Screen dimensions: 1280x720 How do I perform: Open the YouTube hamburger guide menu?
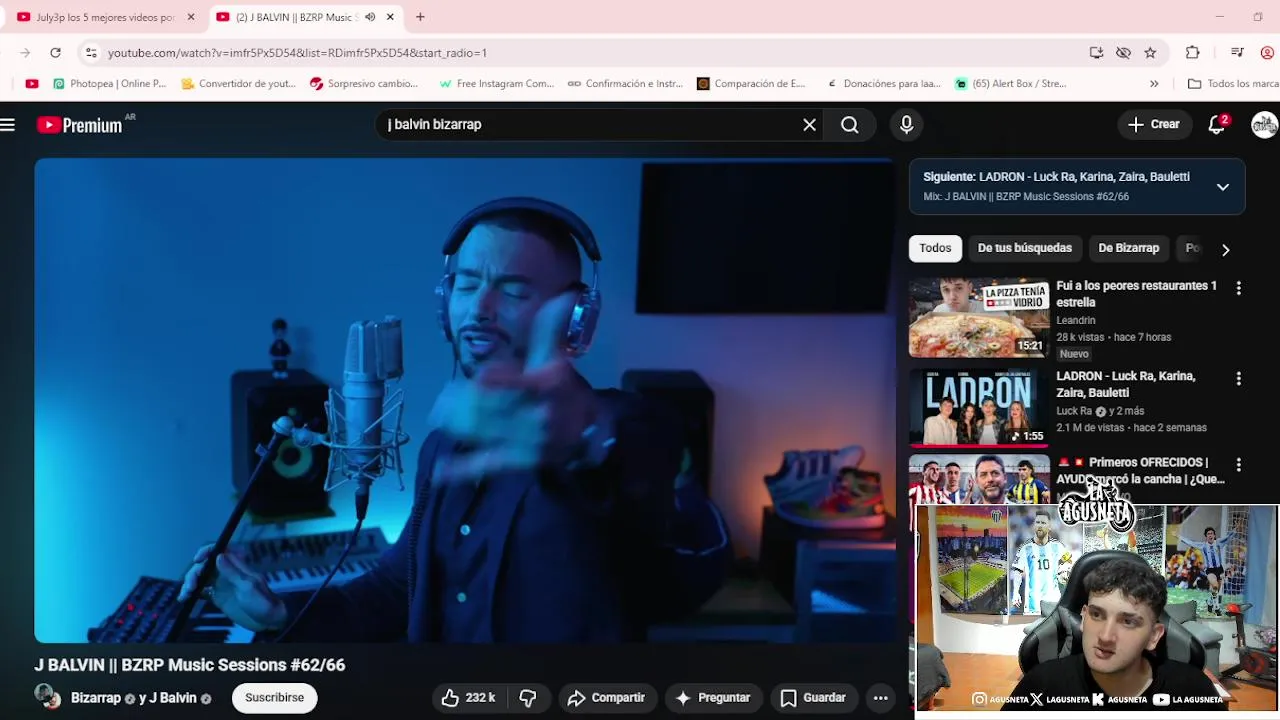8,125
